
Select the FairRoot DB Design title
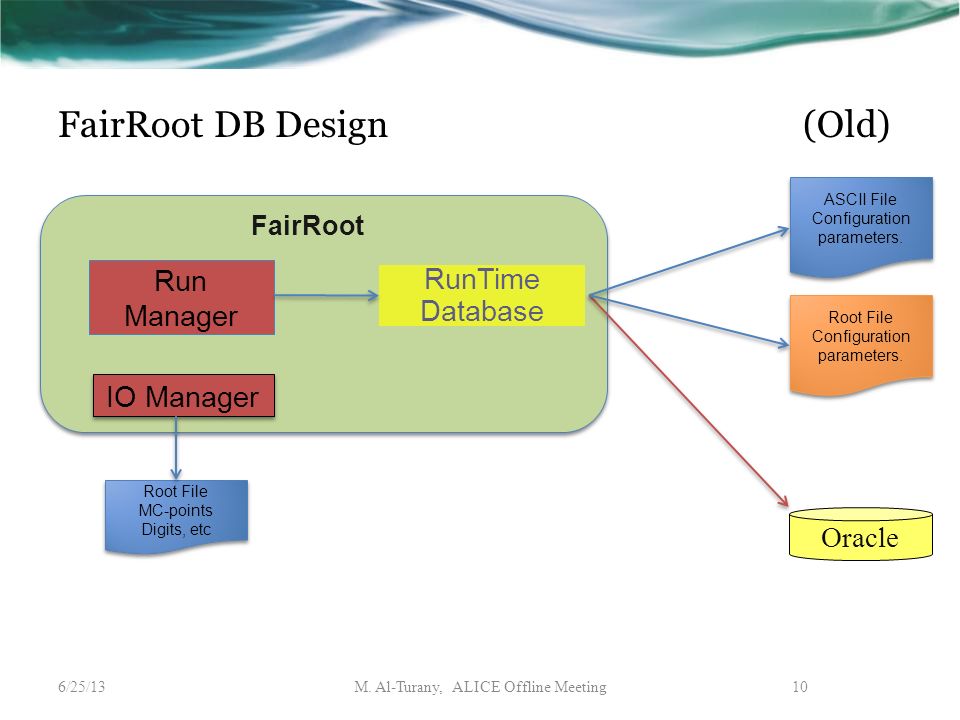[223, 125]
